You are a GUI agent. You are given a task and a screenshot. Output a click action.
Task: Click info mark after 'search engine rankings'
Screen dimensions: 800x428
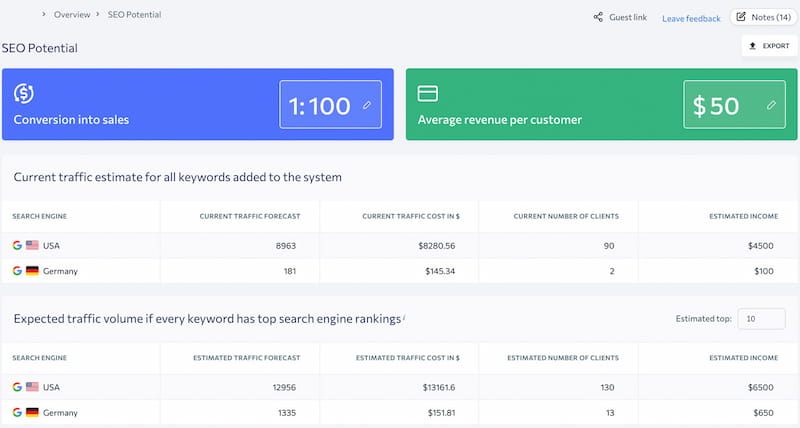[x=404, y=317]
